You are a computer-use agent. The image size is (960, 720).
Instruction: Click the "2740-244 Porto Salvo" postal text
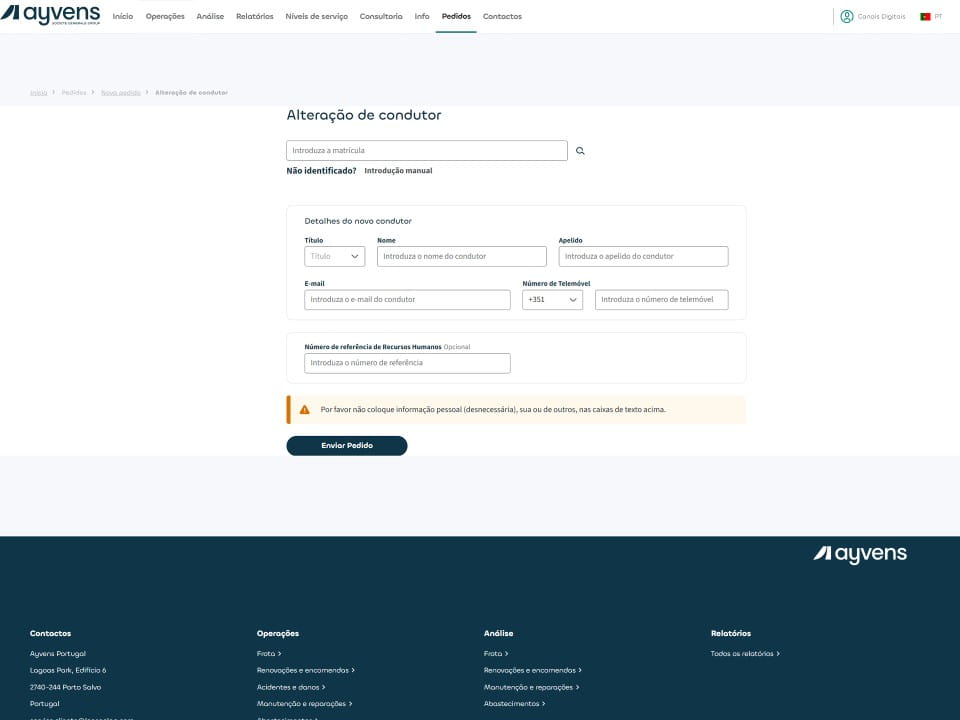coord(66,687)
